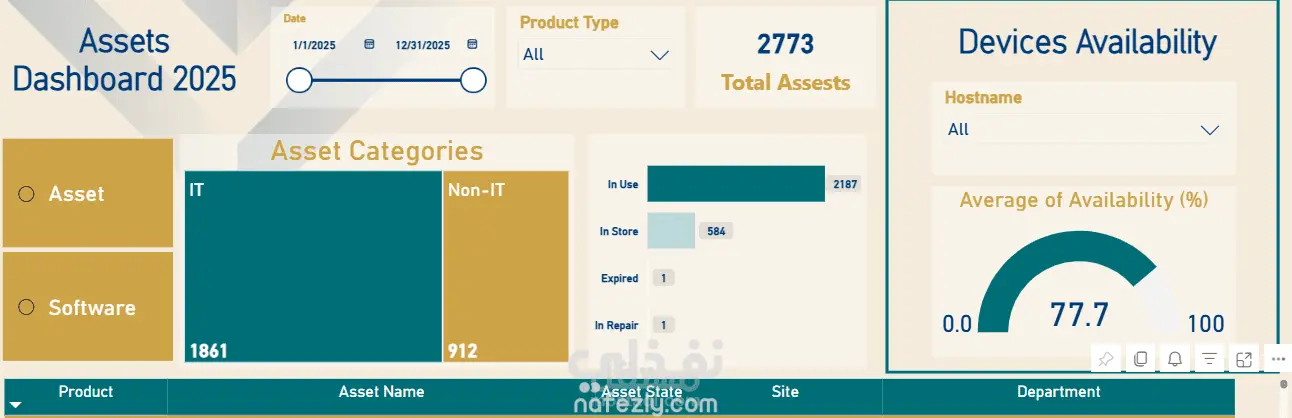
Task: Select the Asset radio button
Action: [x=27, y=194]
